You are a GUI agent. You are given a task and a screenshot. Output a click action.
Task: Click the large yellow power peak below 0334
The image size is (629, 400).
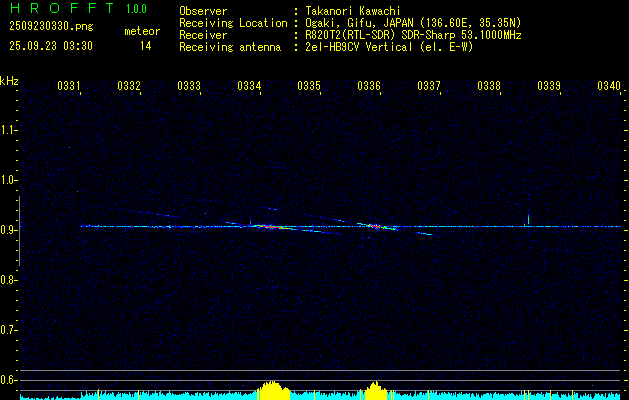[273, 390]
